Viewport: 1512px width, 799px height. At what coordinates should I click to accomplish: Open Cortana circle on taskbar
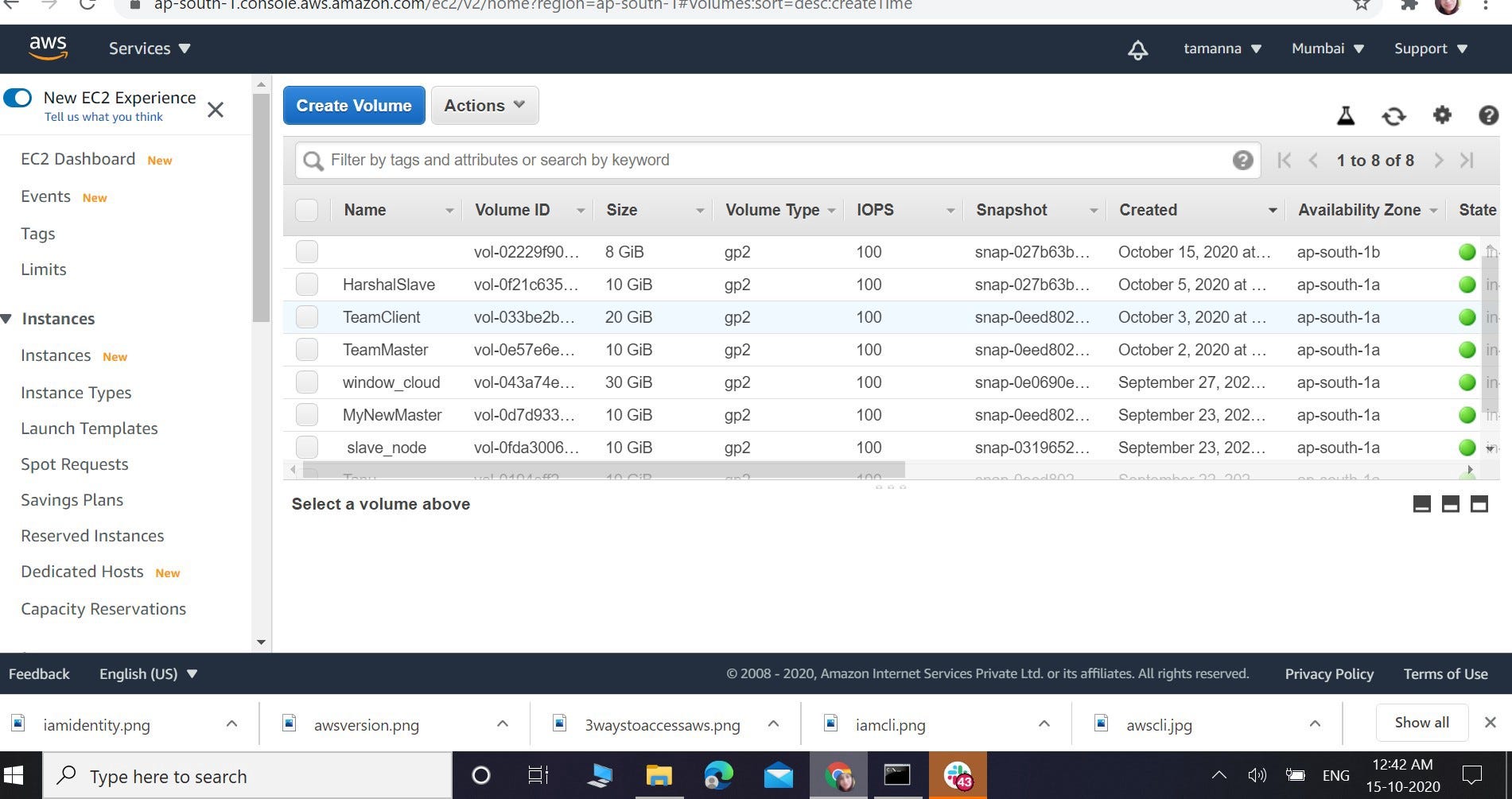[481, 775]
